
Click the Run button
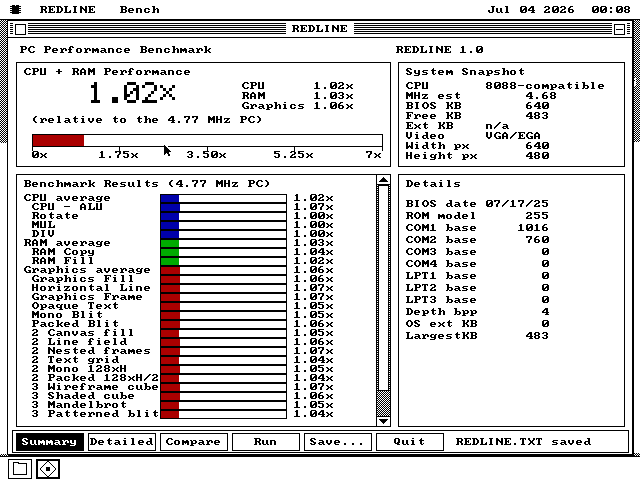click(x=265, y=442)
